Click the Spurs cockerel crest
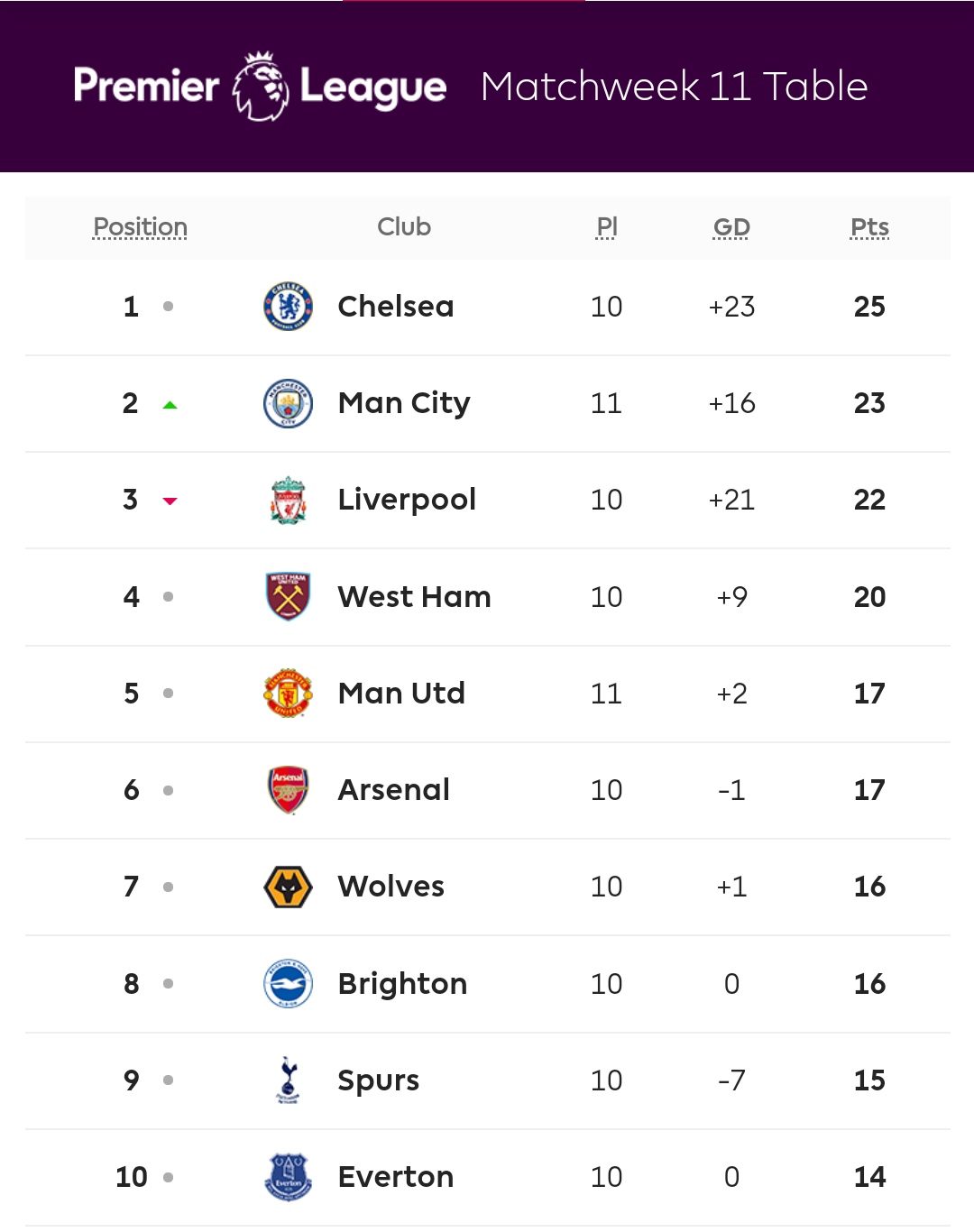Viewport: 974px width, 1232px height. pyautogui.click(x=288, y=1080)
